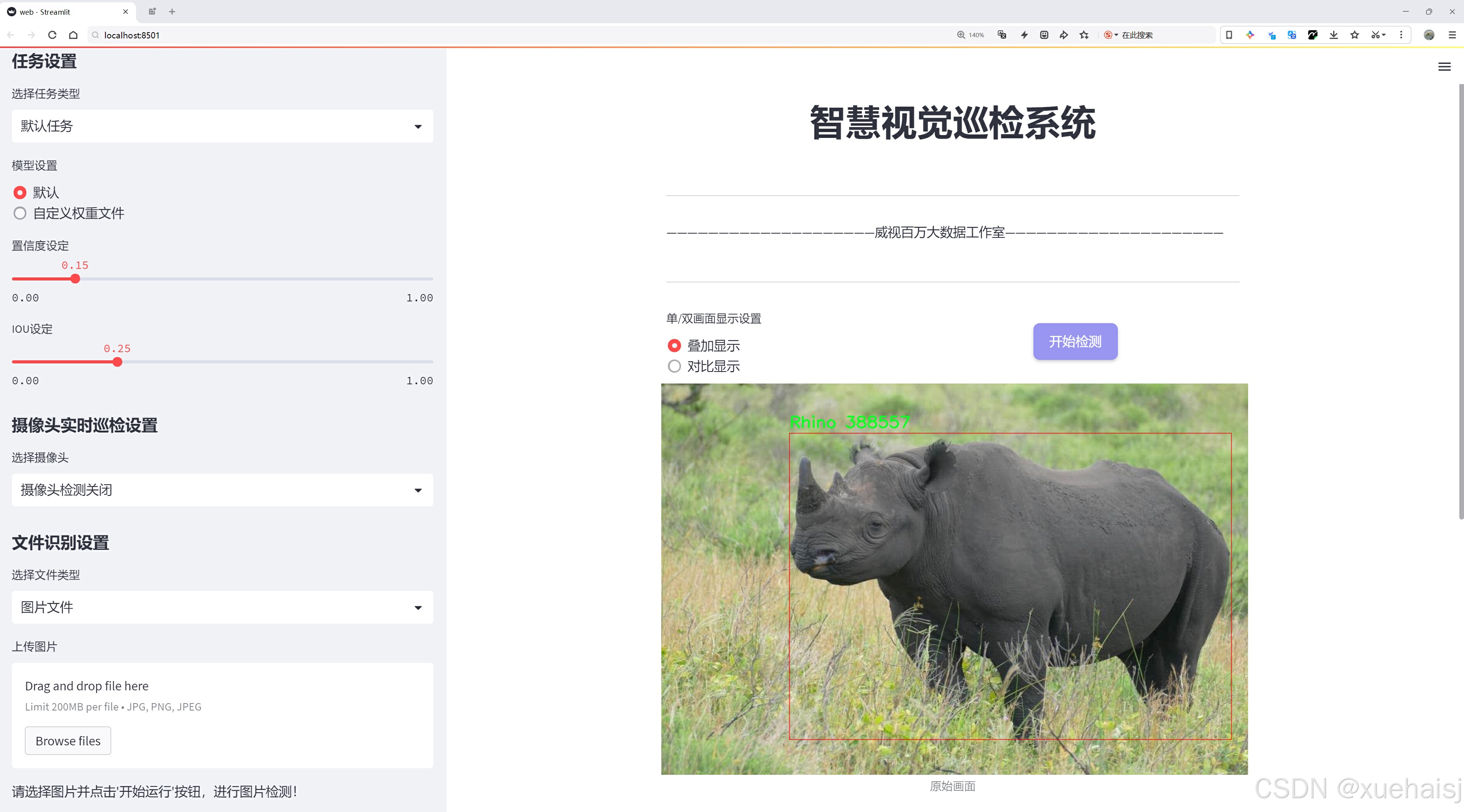This screenshot has width=1464, height=812.
Task: Click the lightning speed mode icon
Action: [1024, 35]
